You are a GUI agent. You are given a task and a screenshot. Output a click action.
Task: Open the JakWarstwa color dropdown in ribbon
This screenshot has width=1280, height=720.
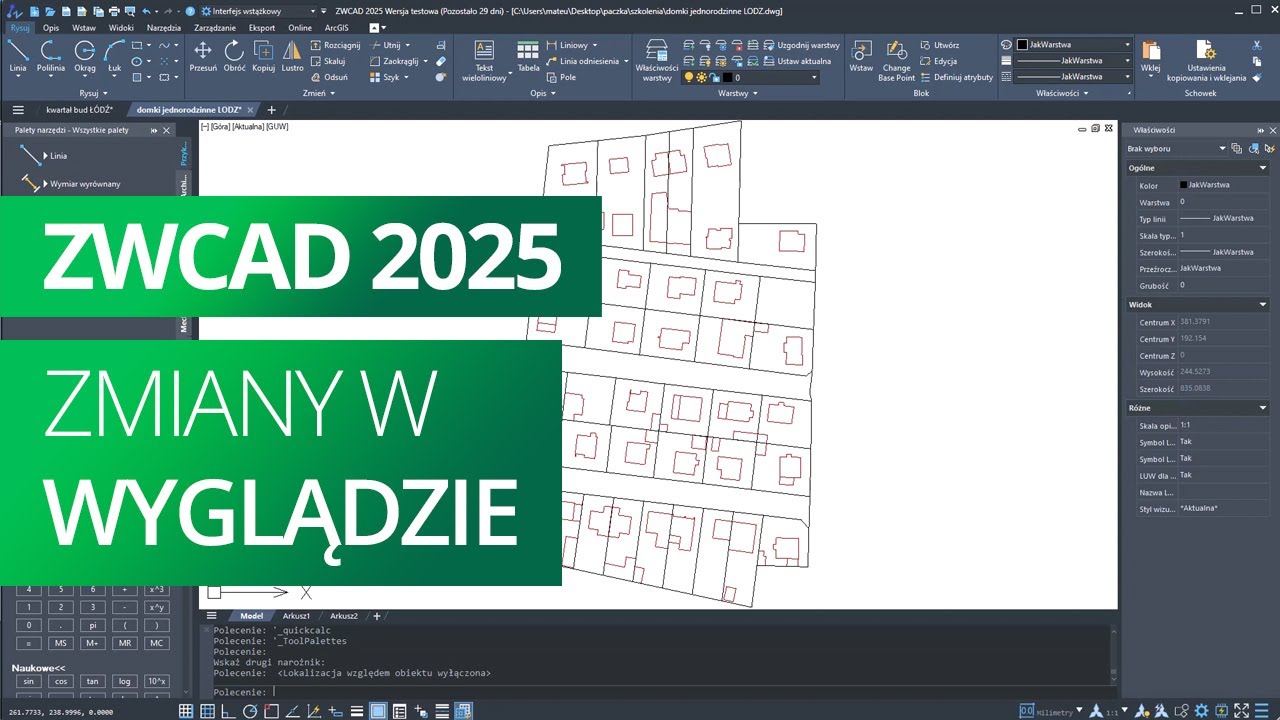[x=1073, y=45]
